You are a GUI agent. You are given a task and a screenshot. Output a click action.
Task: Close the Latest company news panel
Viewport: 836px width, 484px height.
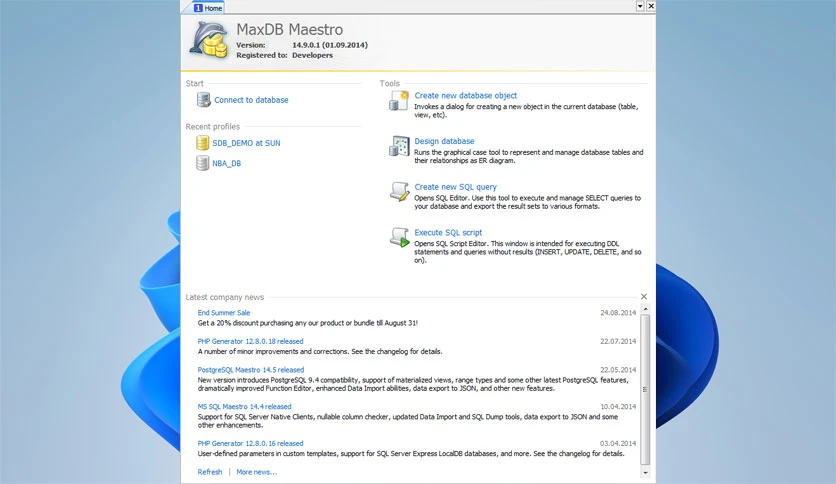tap(644, 296)
